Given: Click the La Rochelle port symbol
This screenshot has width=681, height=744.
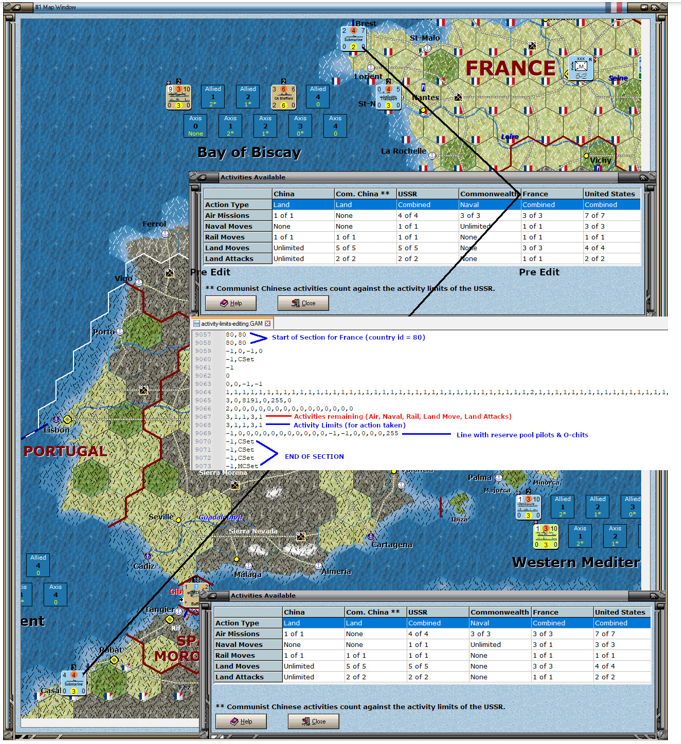Looking at the screenshot, I should tap(431, 156).
